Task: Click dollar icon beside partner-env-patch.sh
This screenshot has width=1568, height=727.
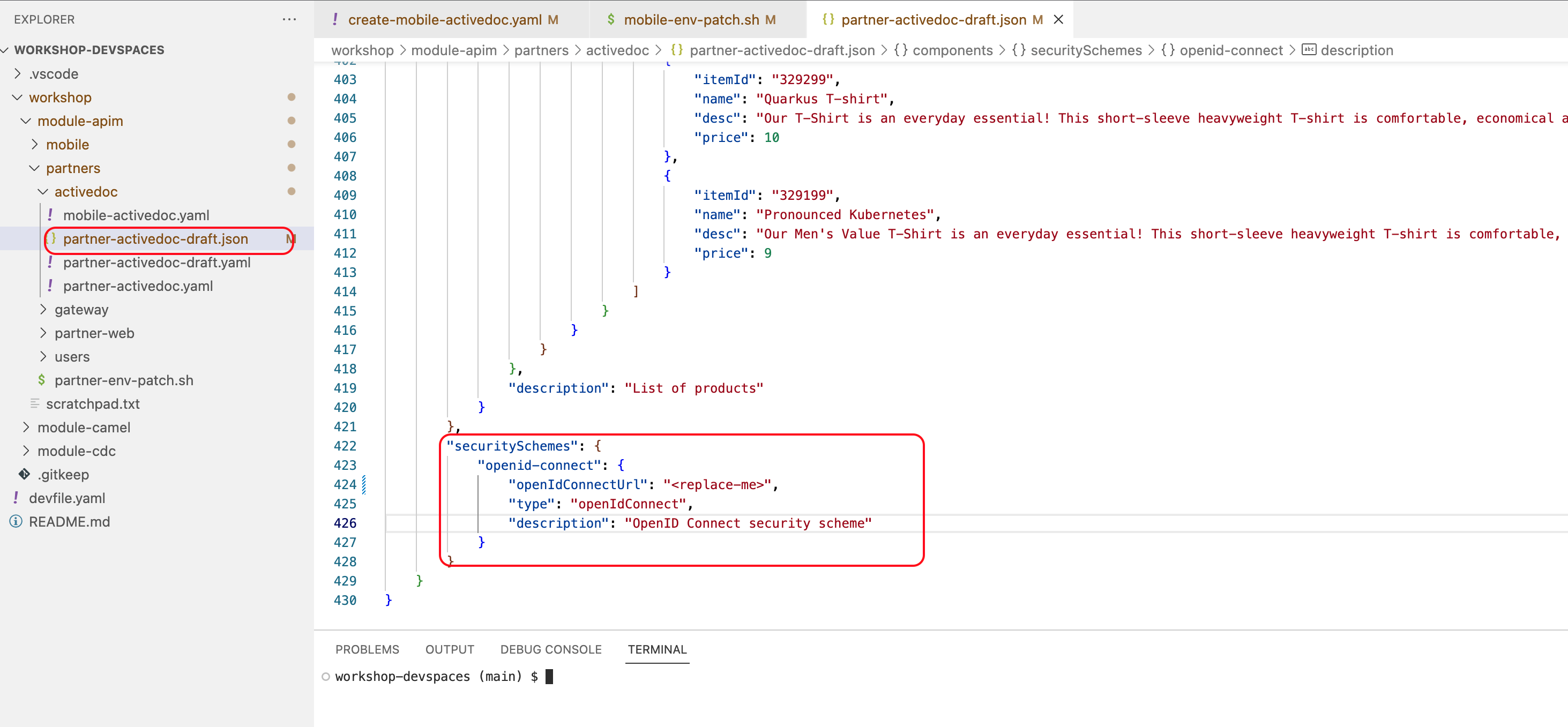Action: point(41,380)
